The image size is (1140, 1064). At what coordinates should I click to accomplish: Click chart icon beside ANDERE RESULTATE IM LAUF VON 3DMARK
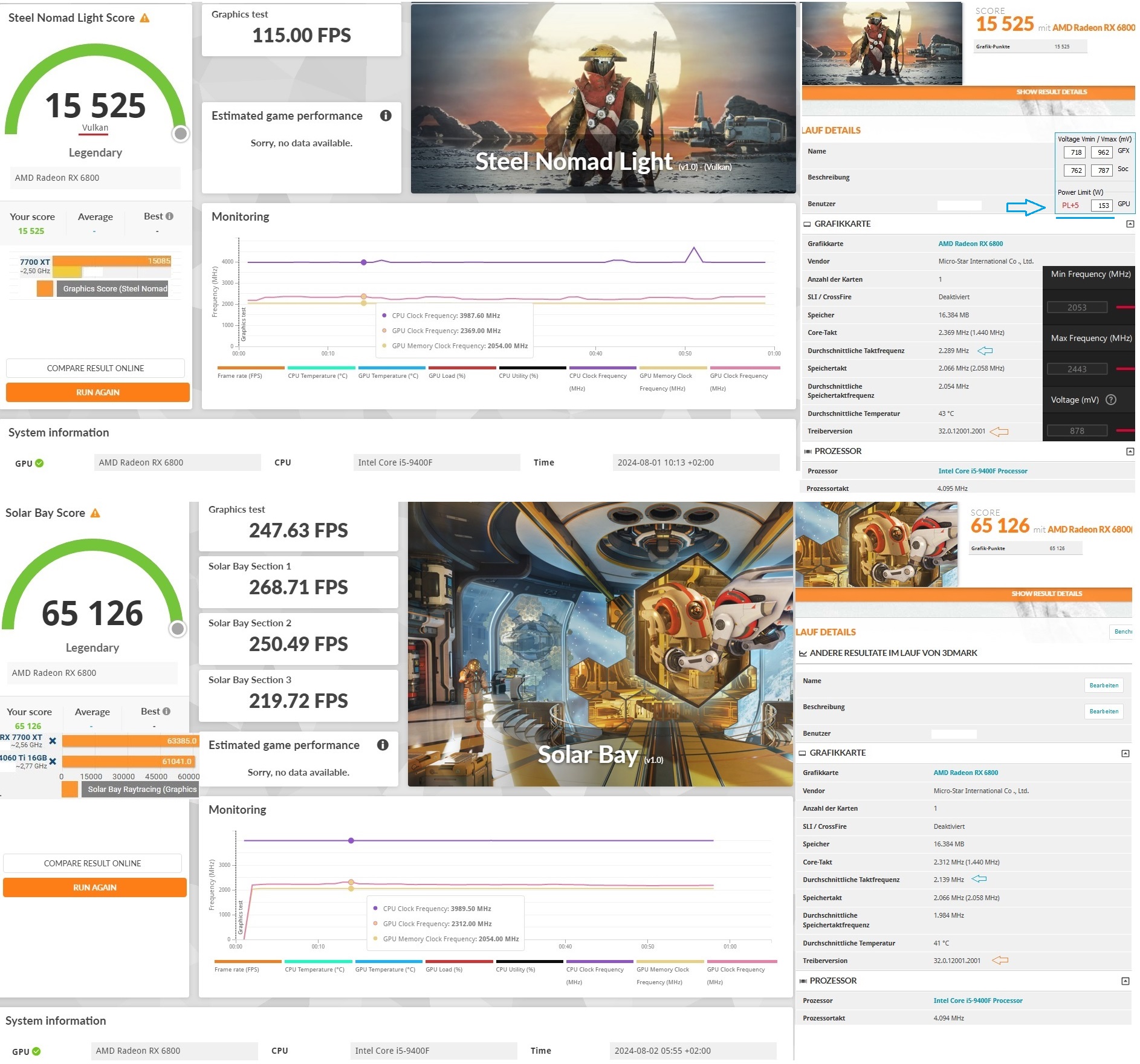point(803,654)
